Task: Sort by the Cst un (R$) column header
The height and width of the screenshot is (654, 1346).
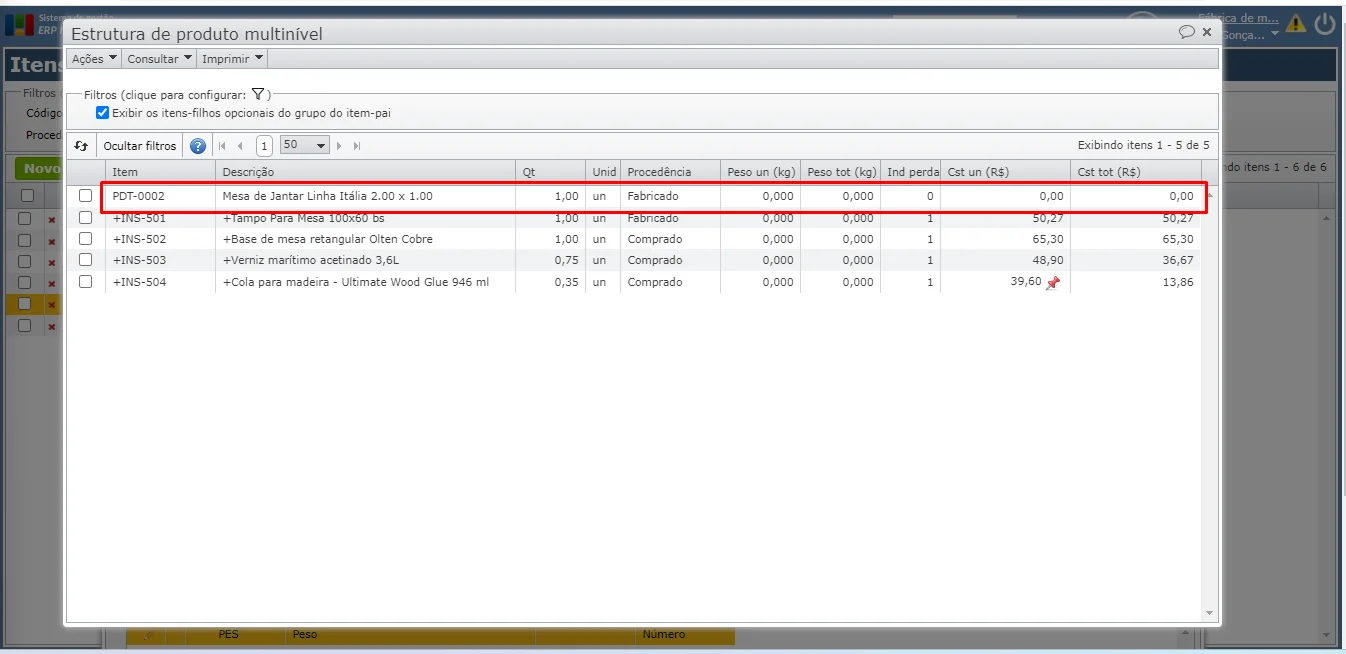Action: (x=1005, y=172)
